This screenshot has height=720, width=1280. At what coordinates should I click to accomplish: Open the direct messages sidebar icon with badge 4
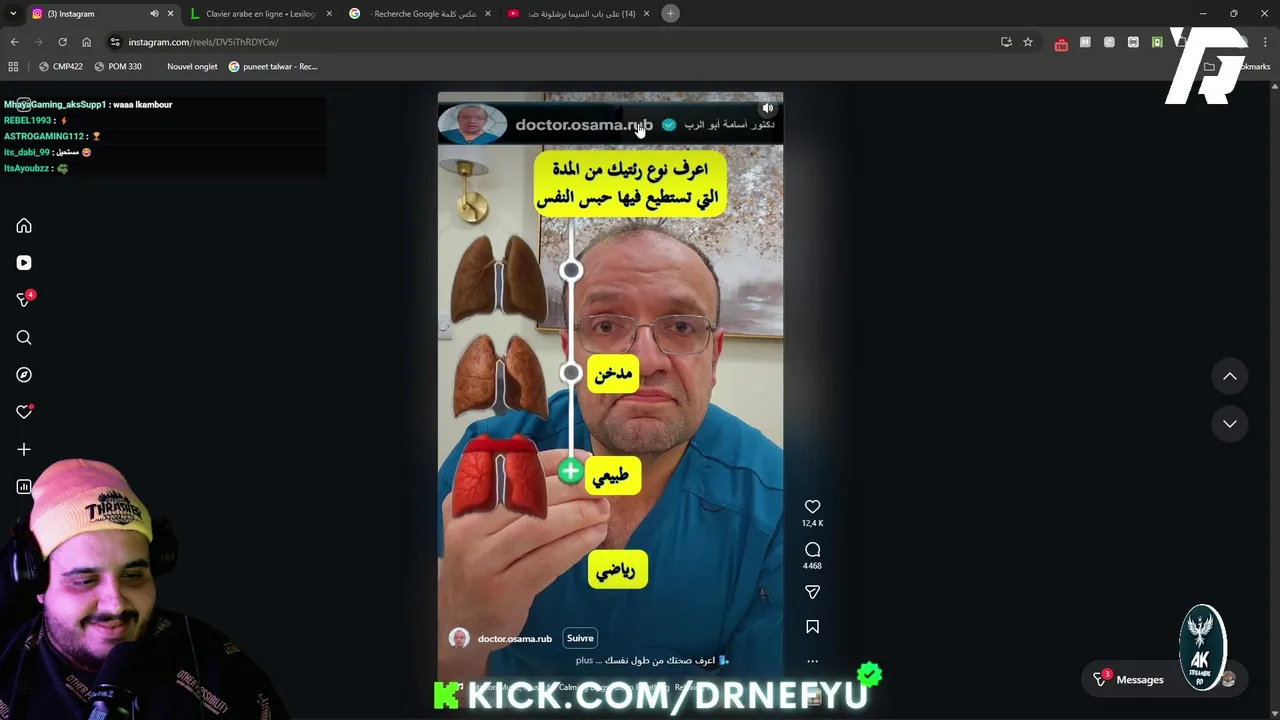24,300
